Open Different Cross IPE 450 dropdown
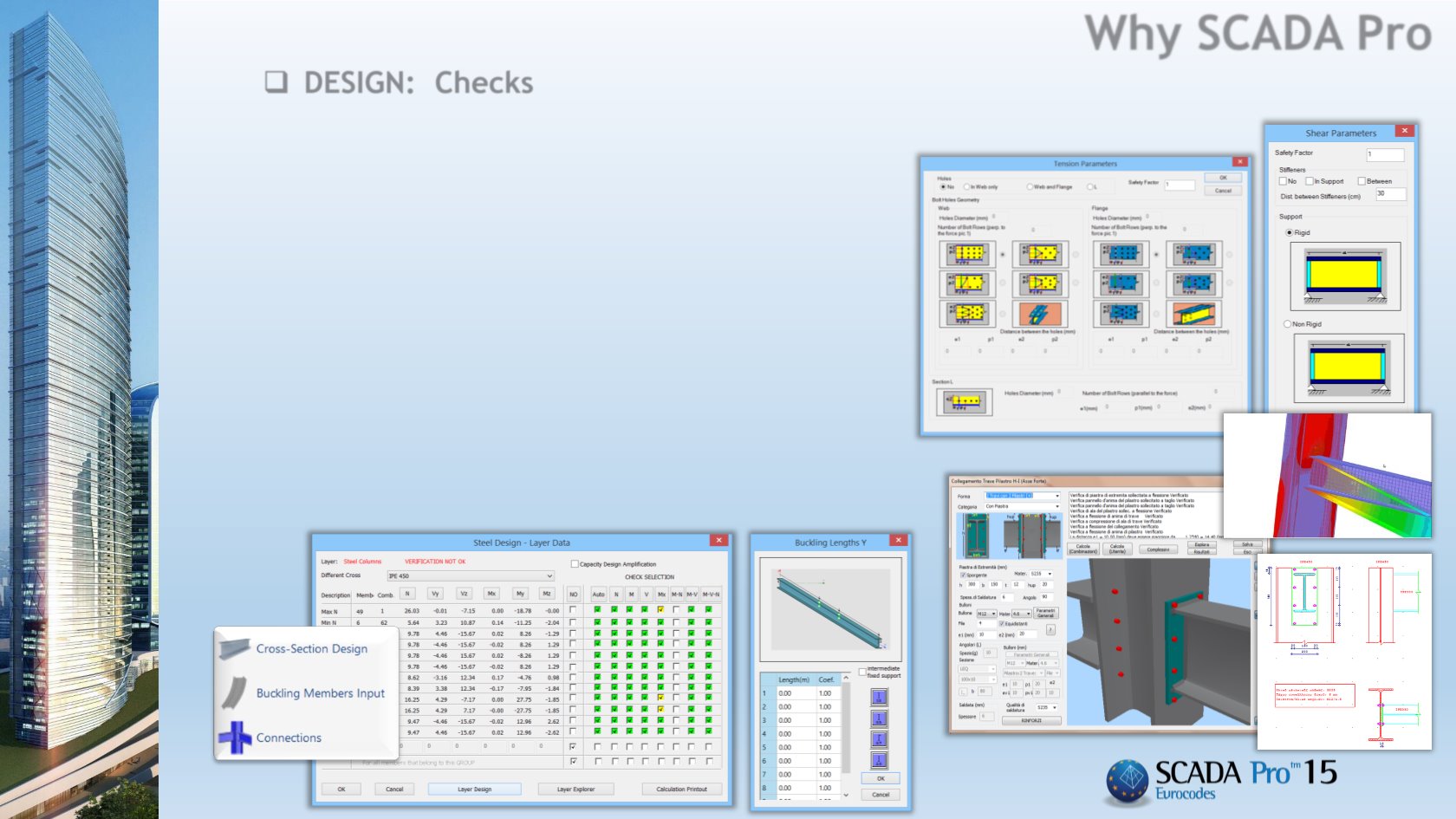 pyautogui.click(x=470, y=575)
